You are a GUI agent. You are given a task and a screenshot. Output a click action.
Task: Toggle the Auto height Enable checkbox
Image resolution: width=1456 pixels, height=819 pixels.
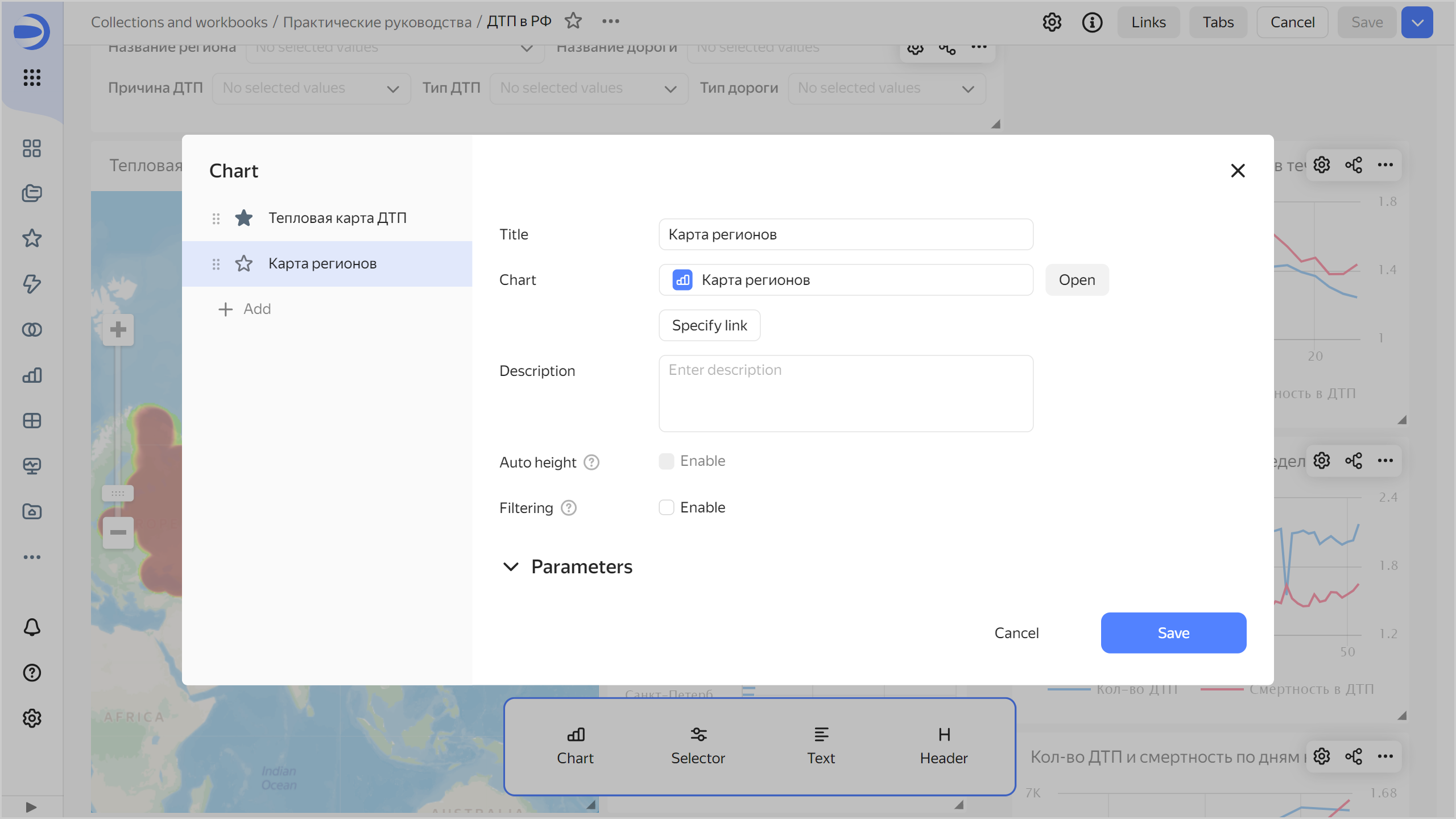pyautogui.click(x=667, y=461)
